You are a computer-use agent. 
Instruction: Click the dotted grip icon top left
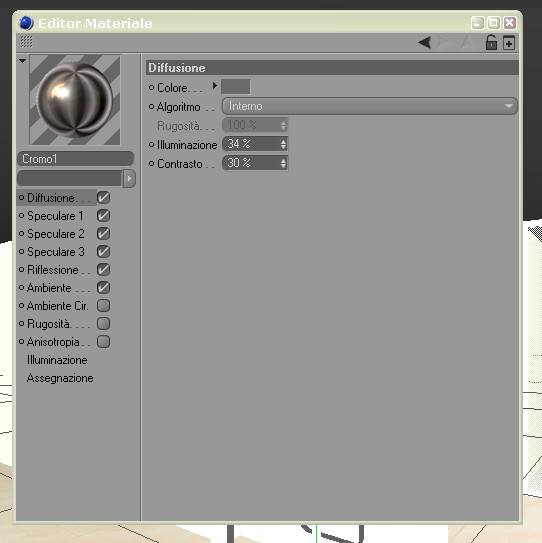[26, 42]
